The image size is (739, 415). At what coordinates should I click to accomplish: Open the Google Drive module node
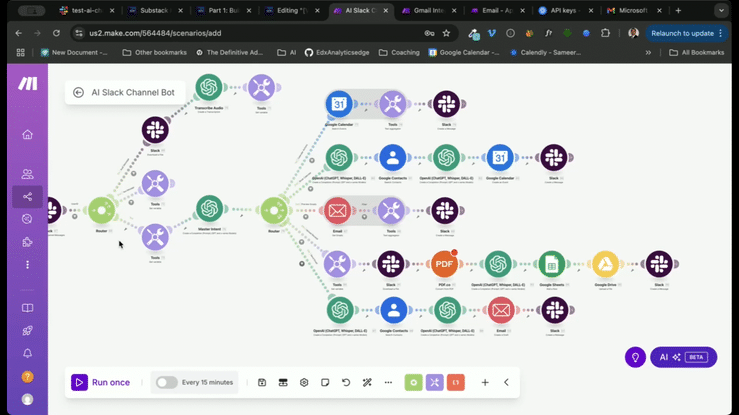tap(605, 264)
